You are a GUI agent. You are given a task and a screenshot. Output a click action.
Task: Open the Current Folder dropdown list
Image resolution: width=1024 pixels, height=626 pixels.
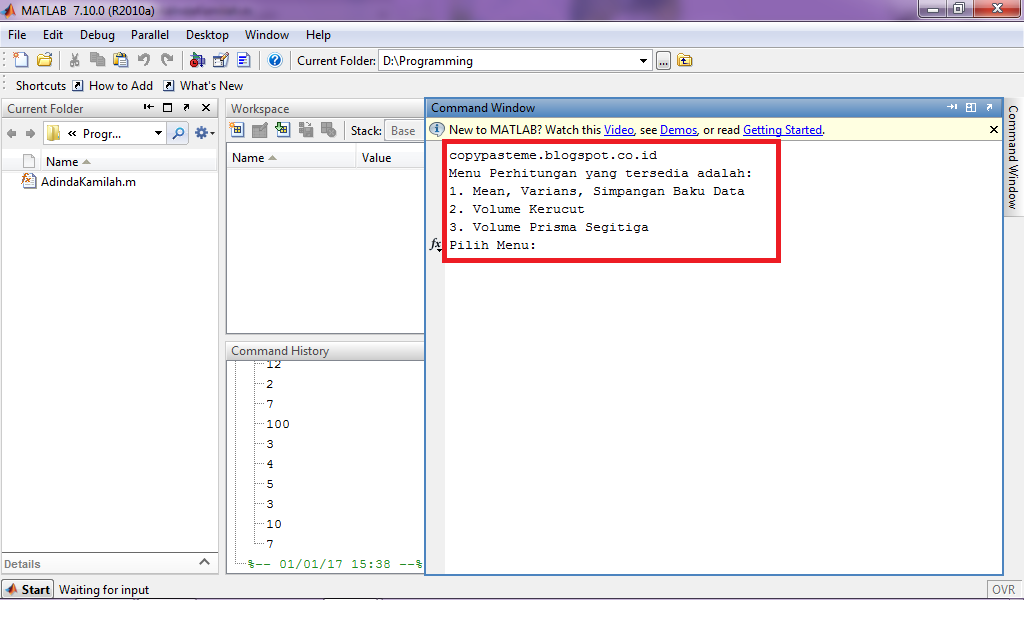[x=646, y=60]
